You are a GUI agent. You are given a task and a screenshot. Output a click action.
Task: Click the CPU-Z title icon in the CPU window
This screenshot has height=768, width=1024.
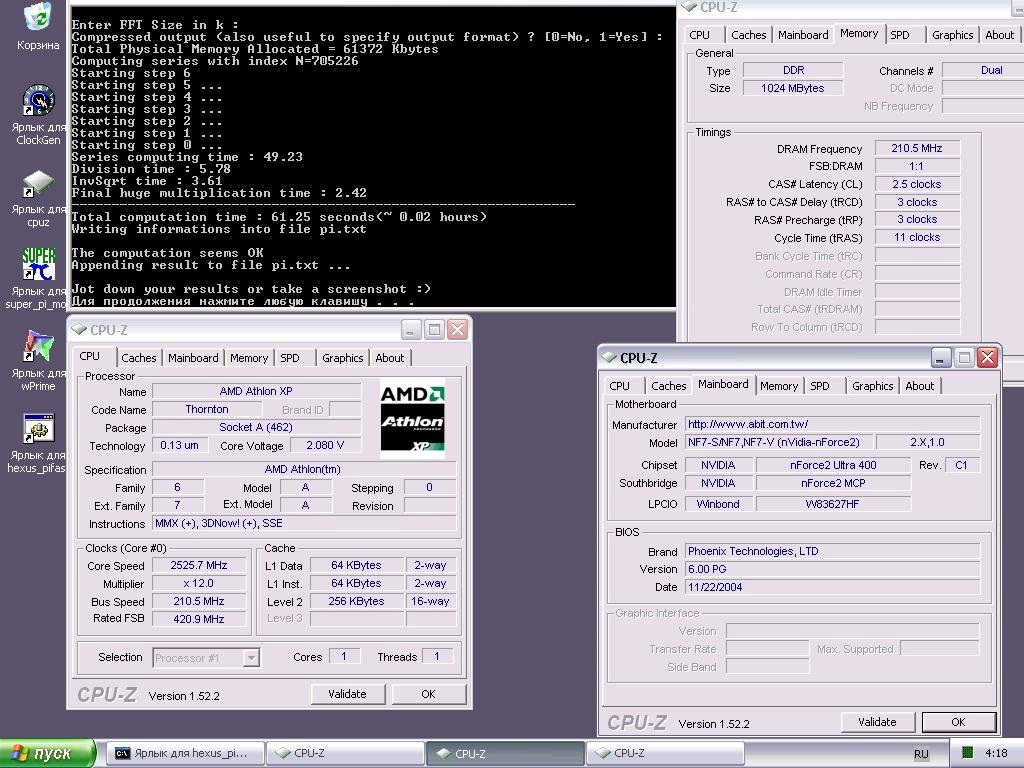click(x=79, y=329)
